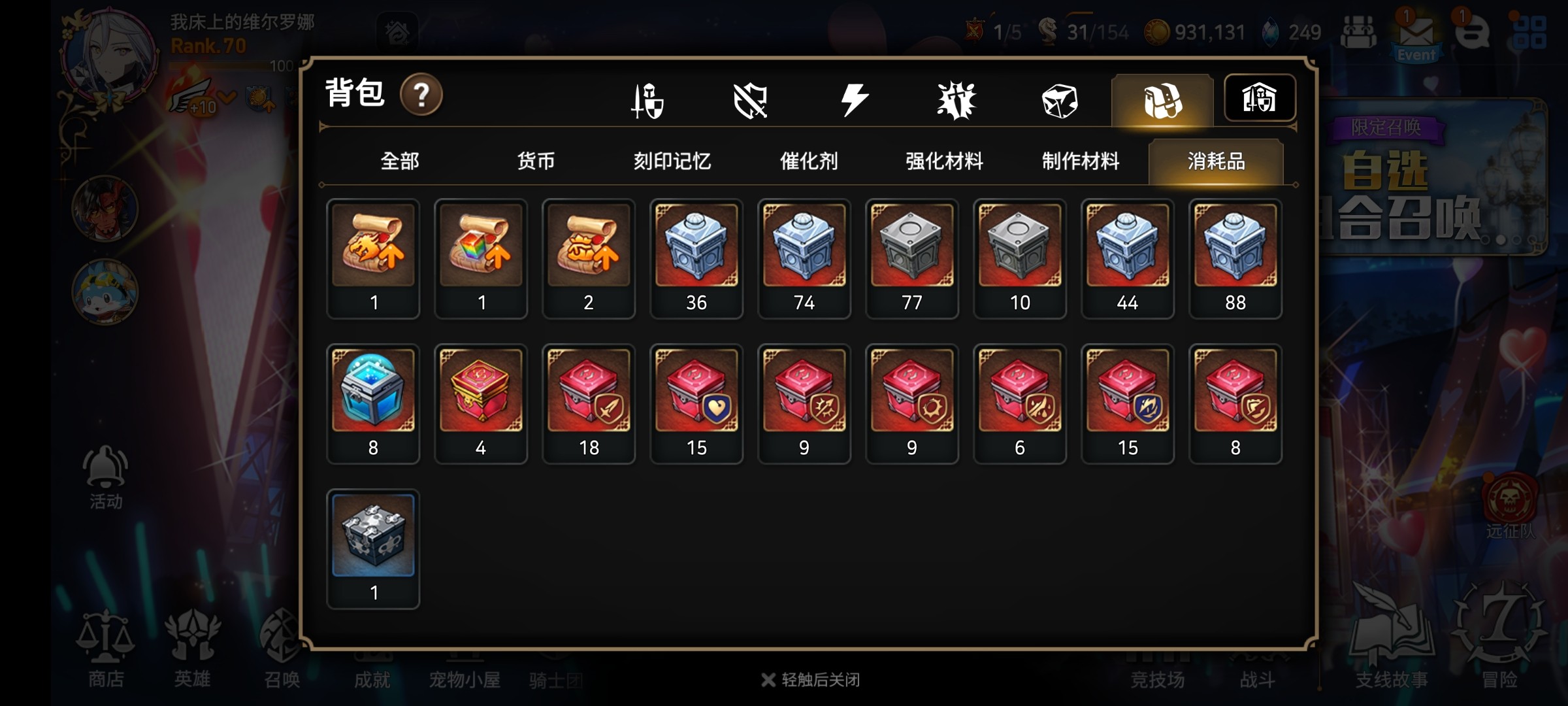Select the blue glowing chest with count 8
The width and height of the screenshot is (1568, 706).
(373, 404)
